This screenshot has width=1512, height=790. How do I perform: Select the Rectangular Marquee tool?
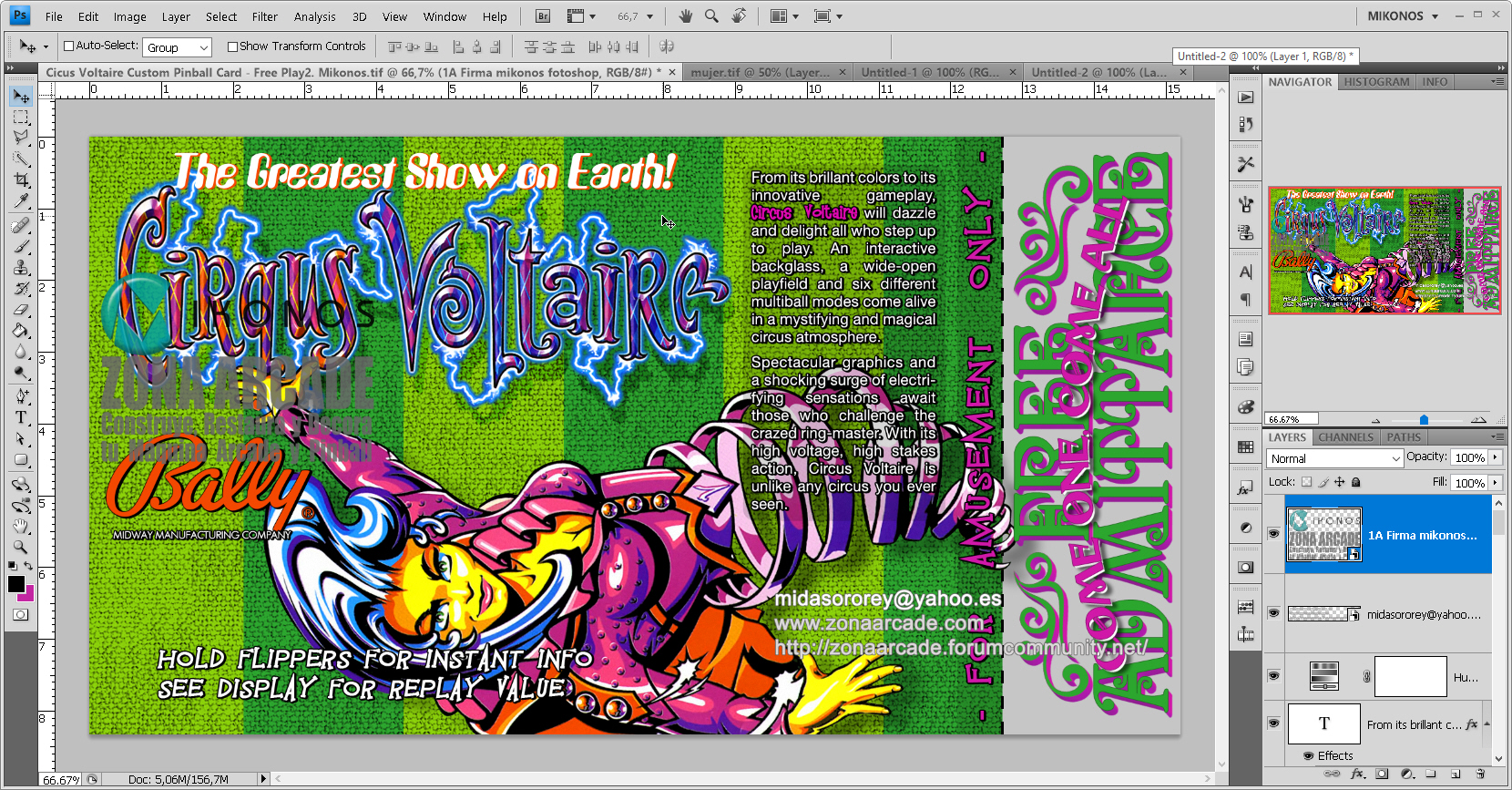tap(21, 118)
